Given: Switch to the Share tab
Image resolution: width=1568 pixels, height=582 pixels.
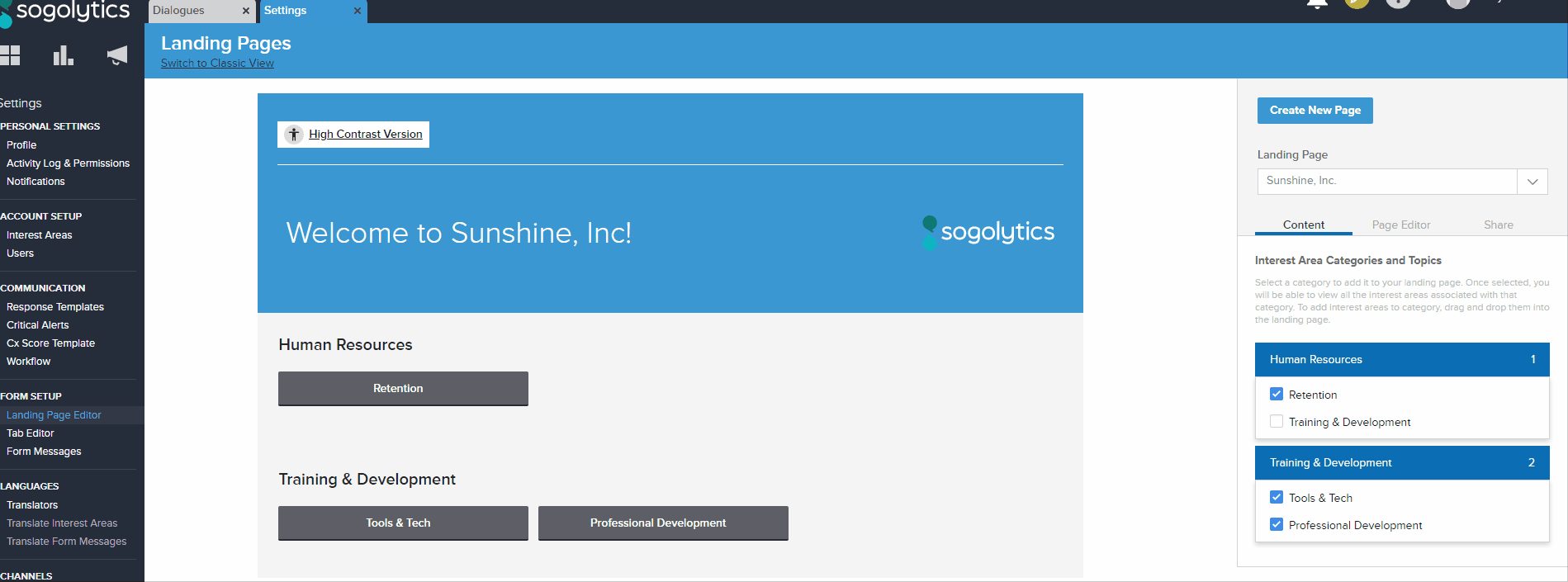Looking at the screenshot, I should click(x=1498, y=225).
